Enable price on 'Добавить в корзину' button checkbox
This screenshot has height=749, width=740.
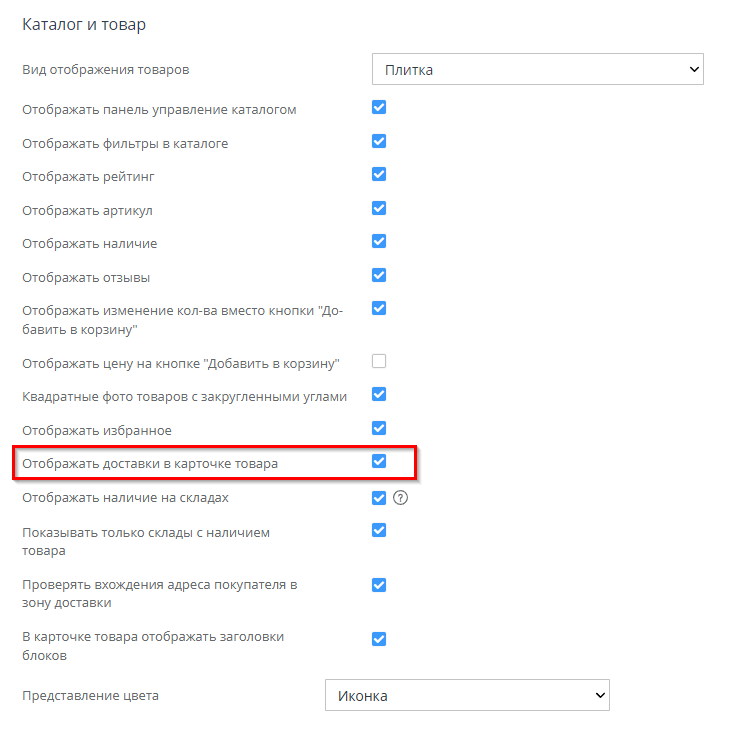tap(379, 361)
